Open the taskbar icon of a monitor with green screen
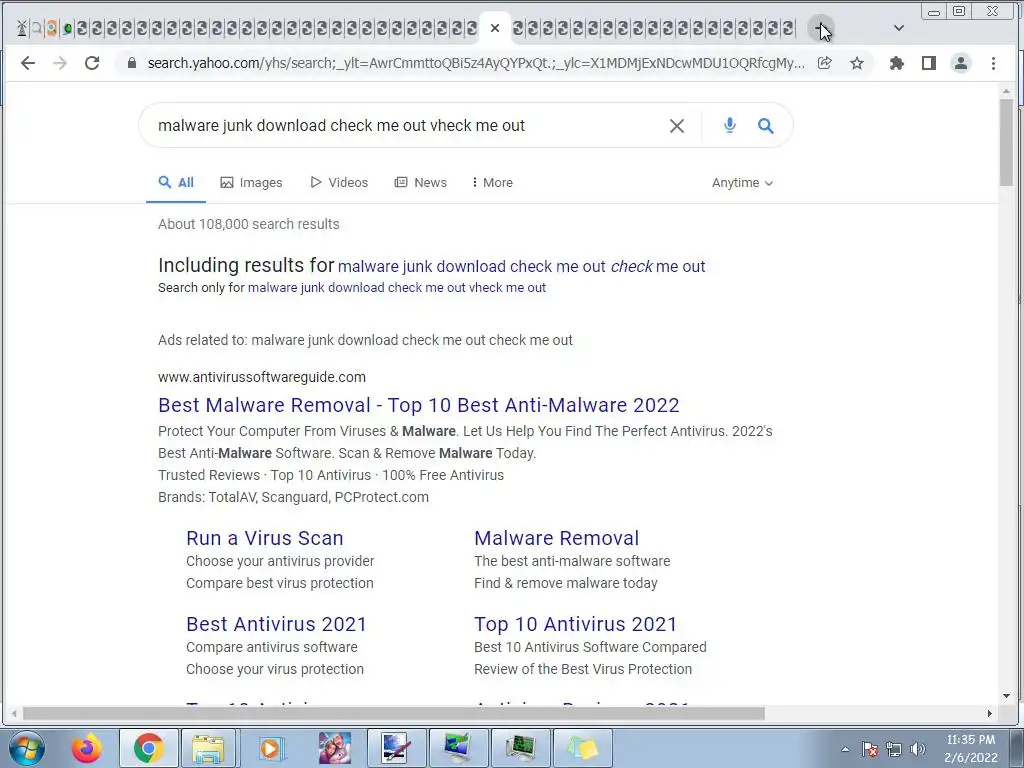The image size is (1024, 768). point(458,748)
